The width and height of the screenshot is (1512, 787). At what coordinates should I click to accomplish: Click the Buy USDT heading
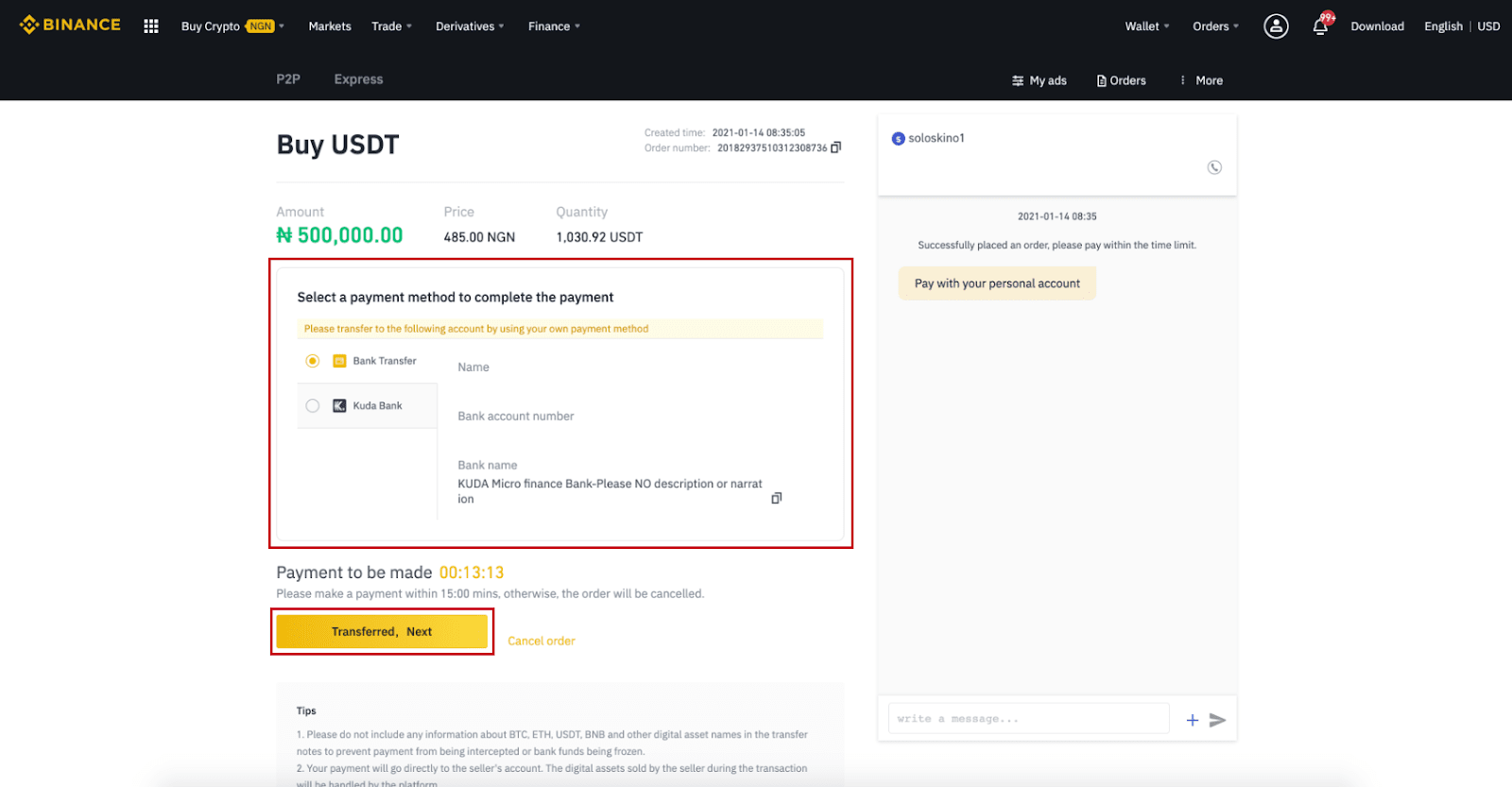[337, 145]
